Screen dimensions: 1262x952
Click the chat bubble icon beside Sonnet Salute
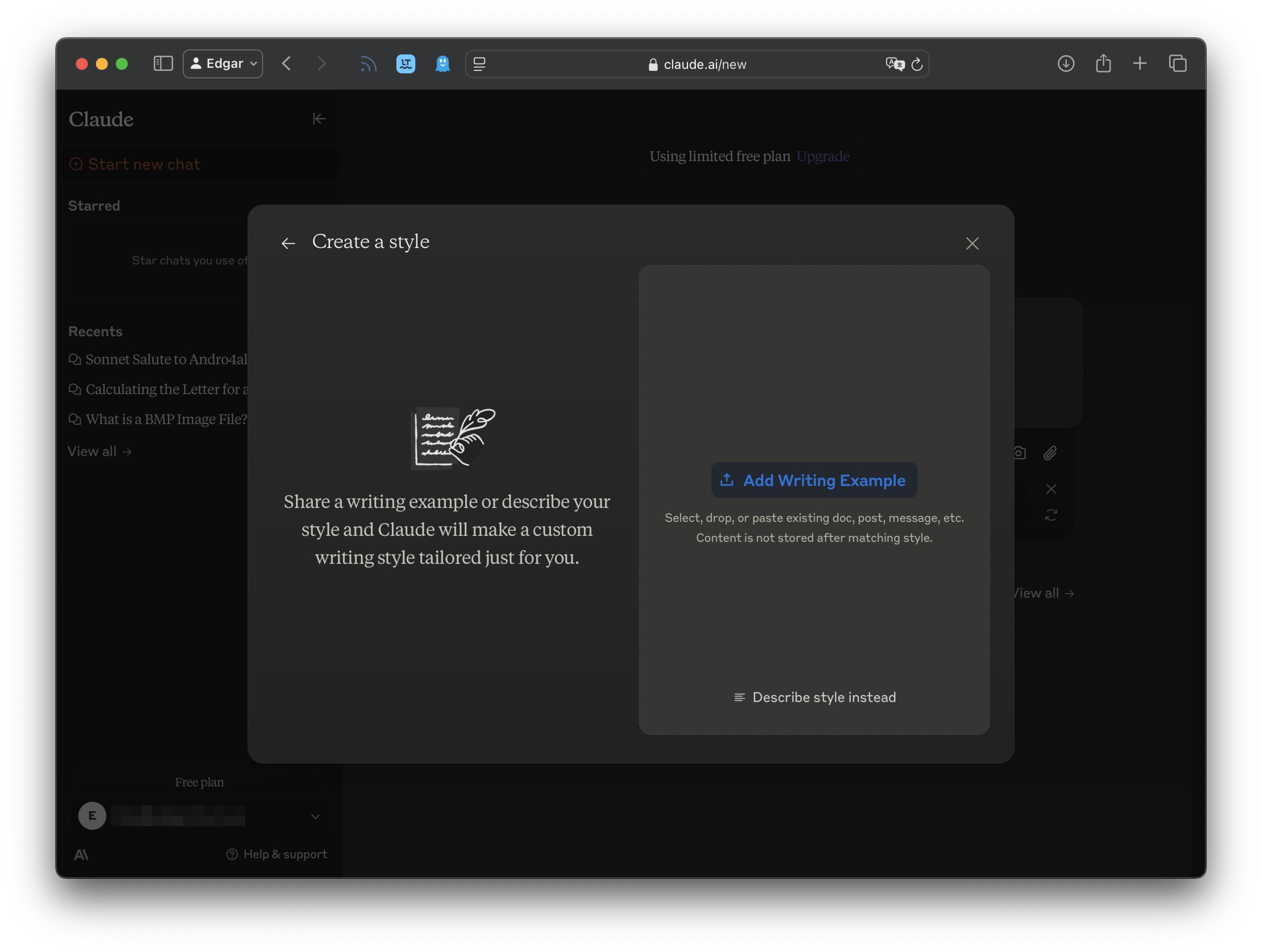(75, 359)
